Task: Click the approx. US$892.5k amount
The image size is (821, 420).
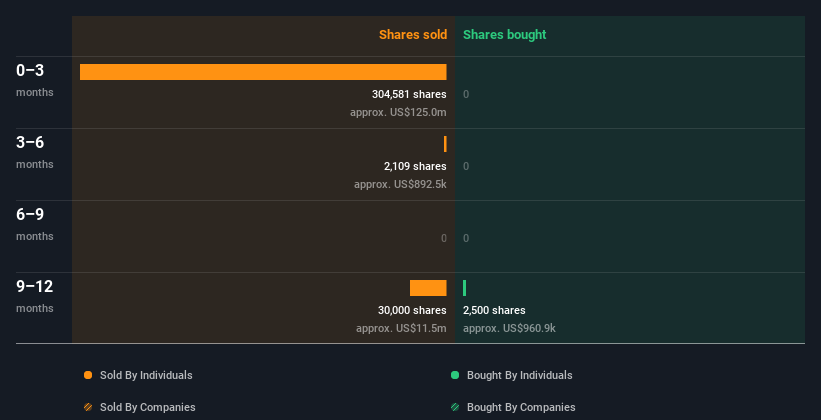Action: tap(400, 184)
